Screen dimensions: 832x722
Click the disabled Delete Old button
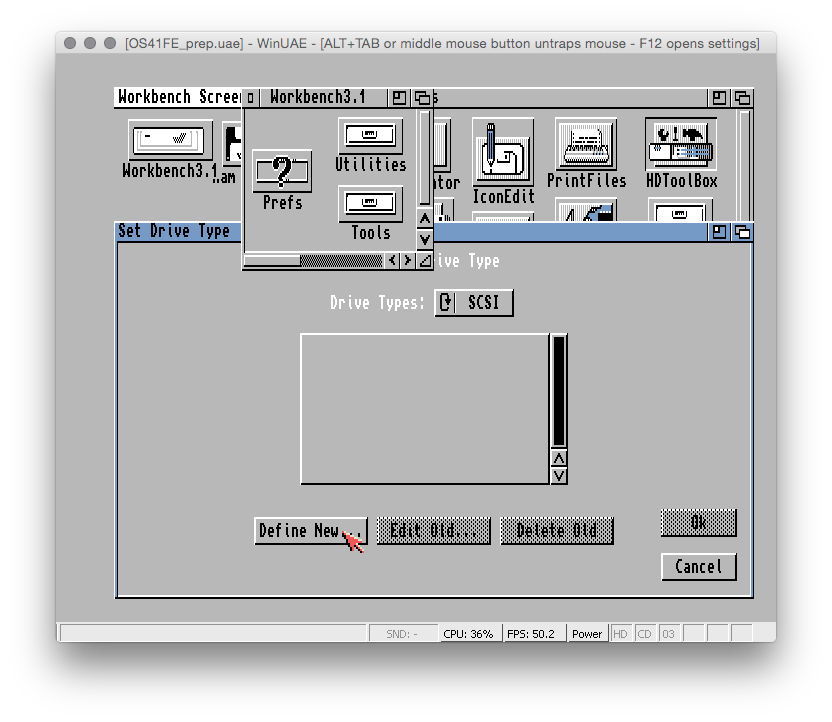[x=557, y=530]
